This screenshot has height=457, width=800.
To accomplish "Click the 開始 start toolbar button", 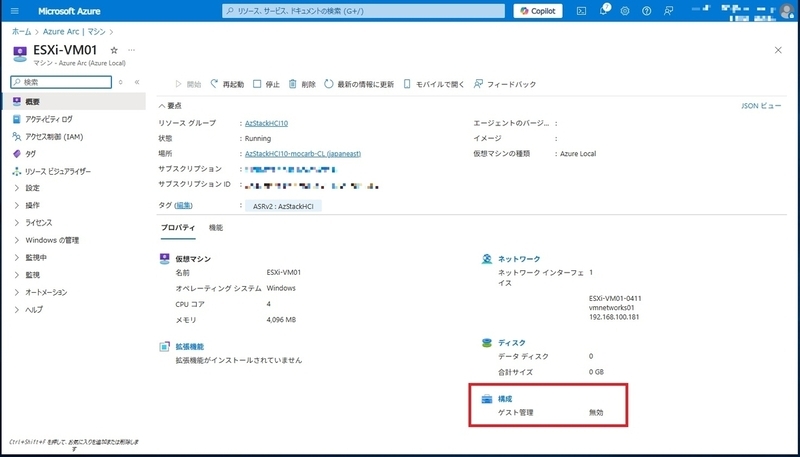I will pos(188,84).
